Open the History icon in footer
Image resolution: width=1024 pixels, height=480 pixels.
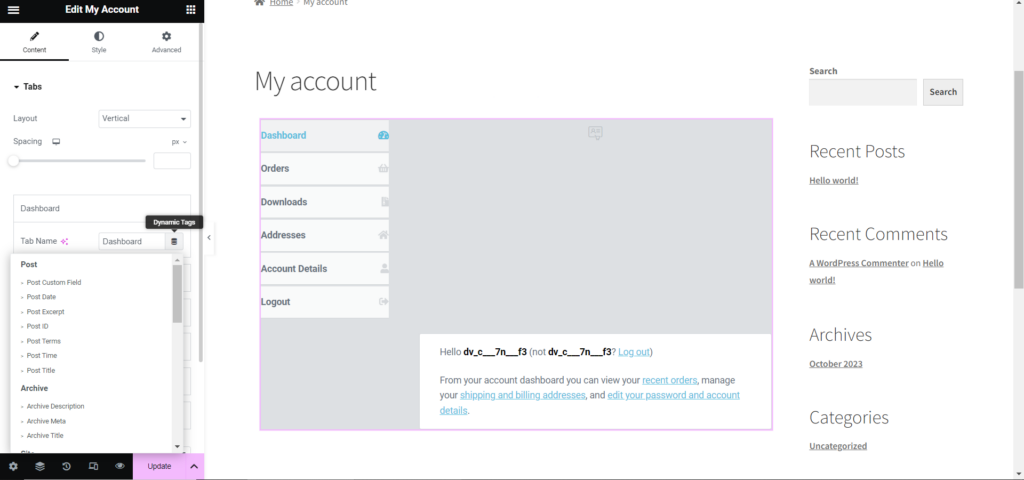67,466
